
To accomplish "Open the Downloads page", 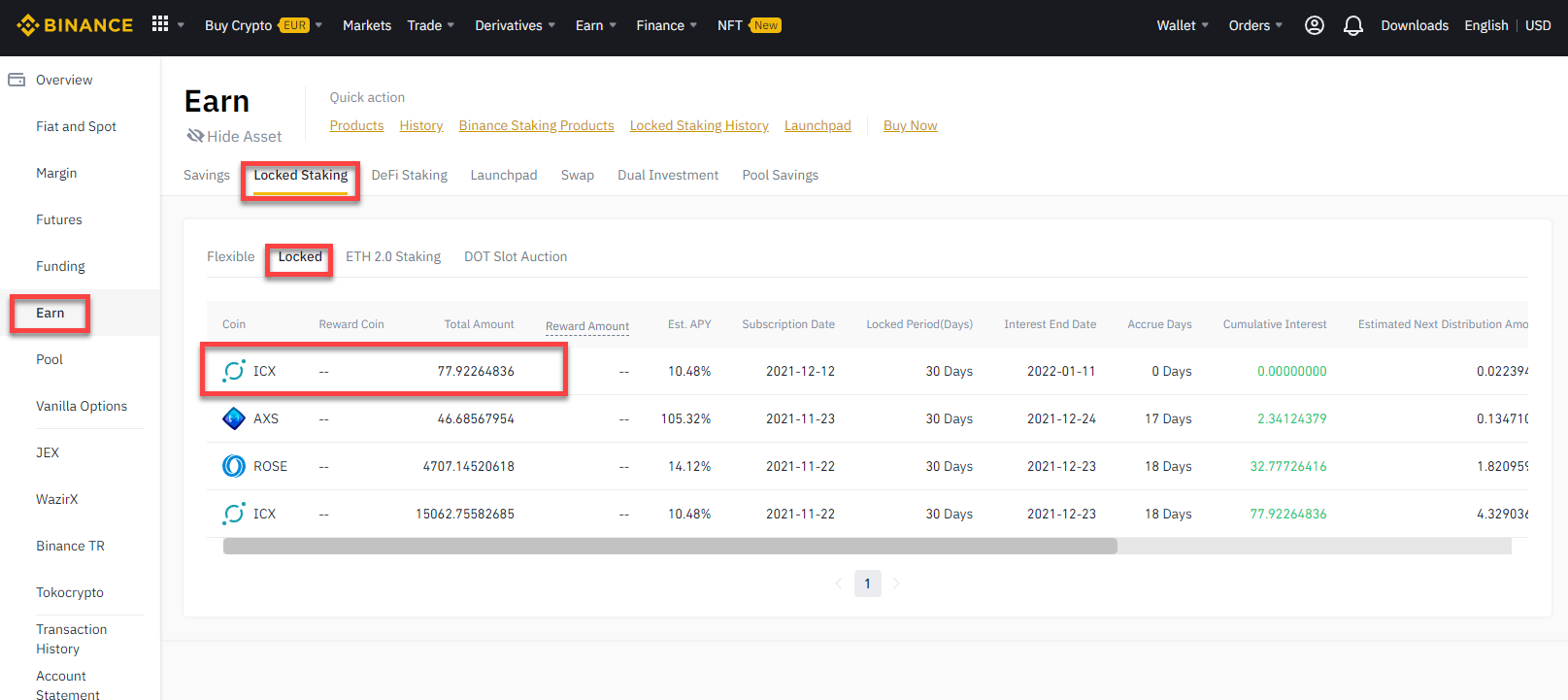I will [x=1415, y=25].
